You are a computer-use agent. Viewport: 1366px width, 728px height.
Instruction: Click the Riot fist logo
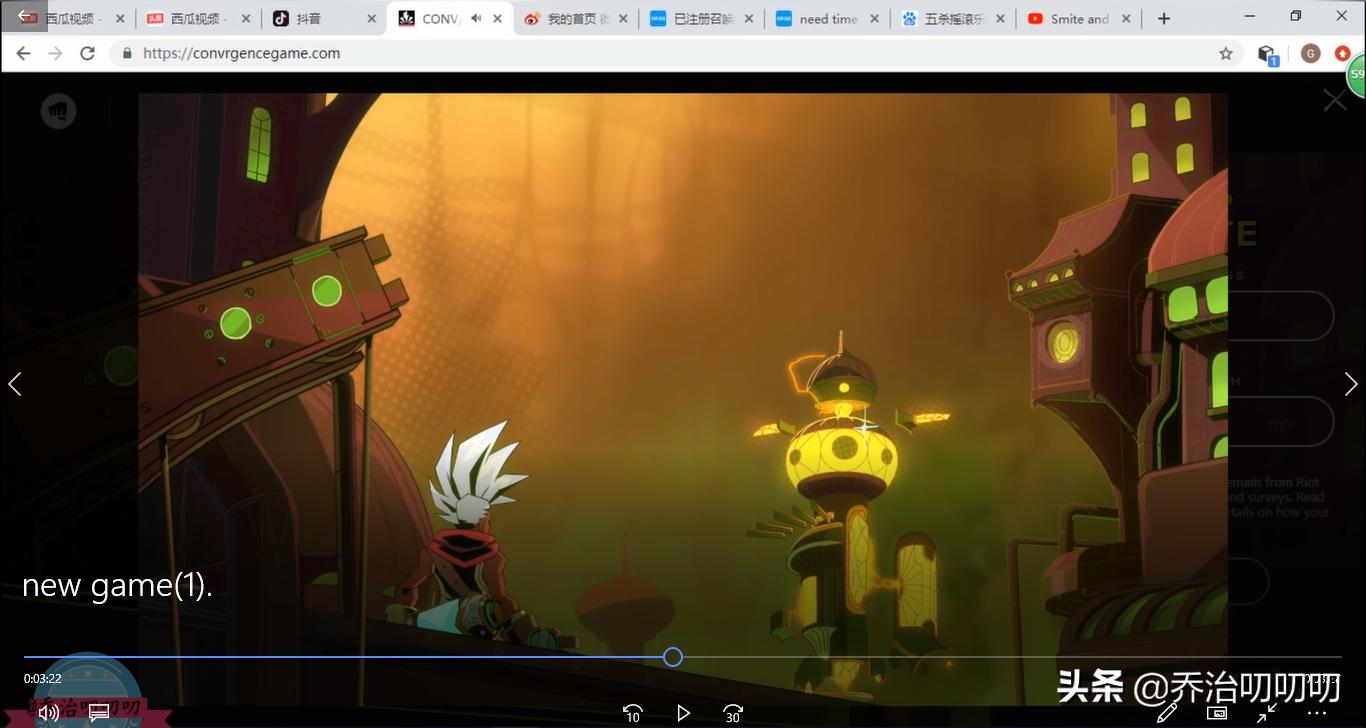[x=59, y=111]
